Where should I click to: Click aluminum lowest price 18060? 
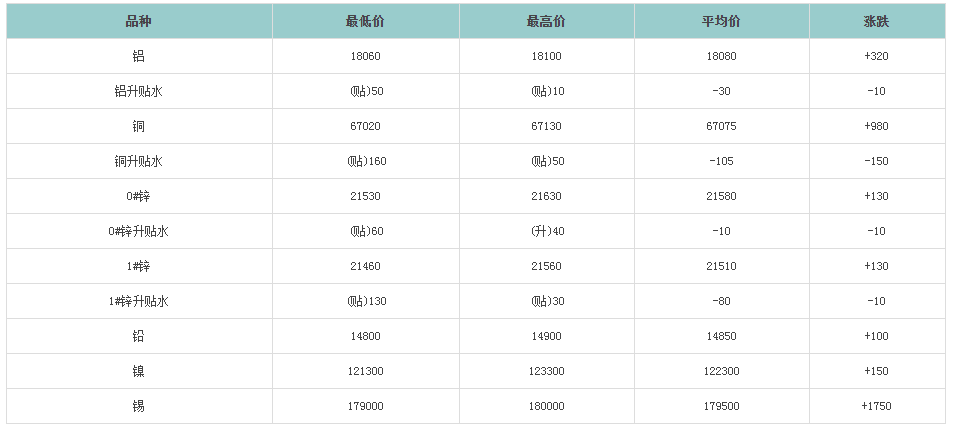click(x=365, y=56)
